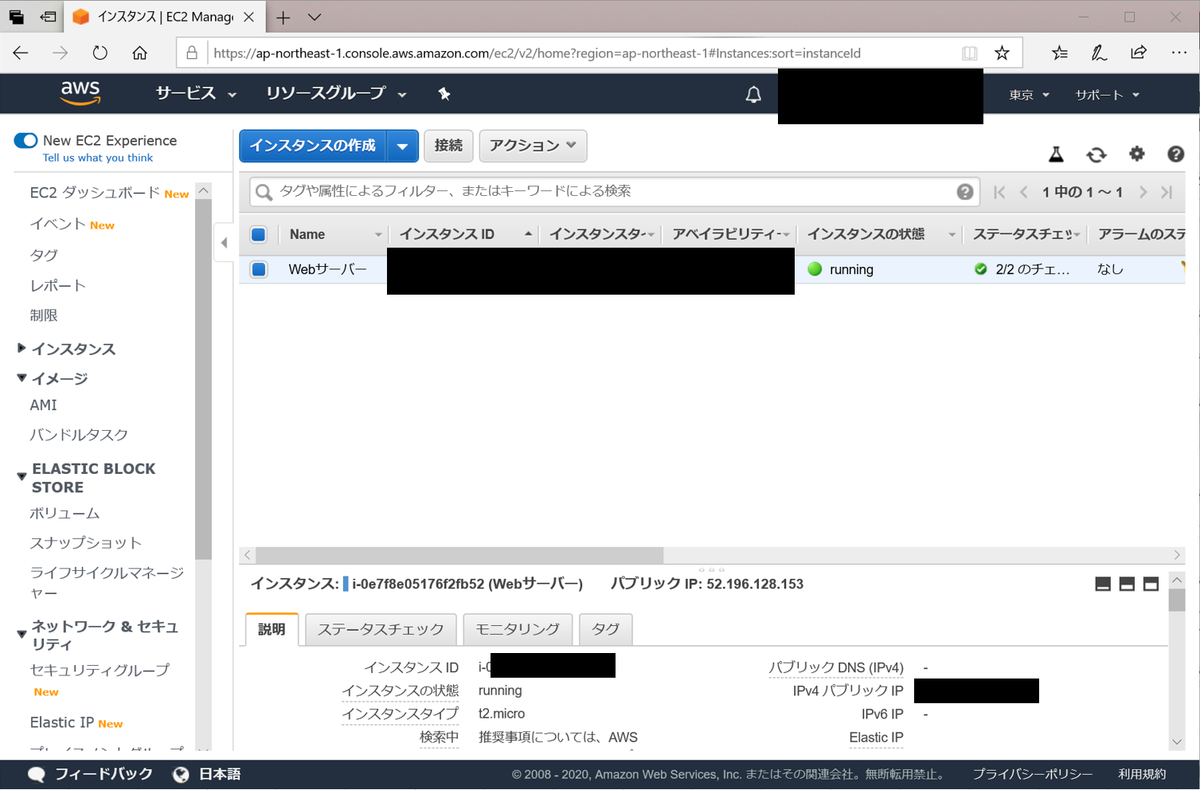Open settings gear for table columns

(x=1137, y=154)
